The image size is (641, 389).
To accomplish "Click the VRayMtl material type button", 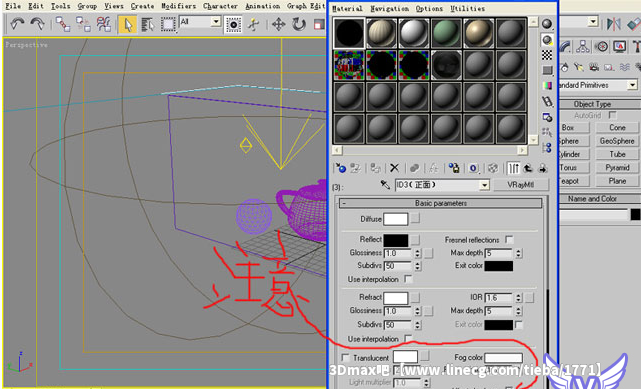I will point(521,185).
